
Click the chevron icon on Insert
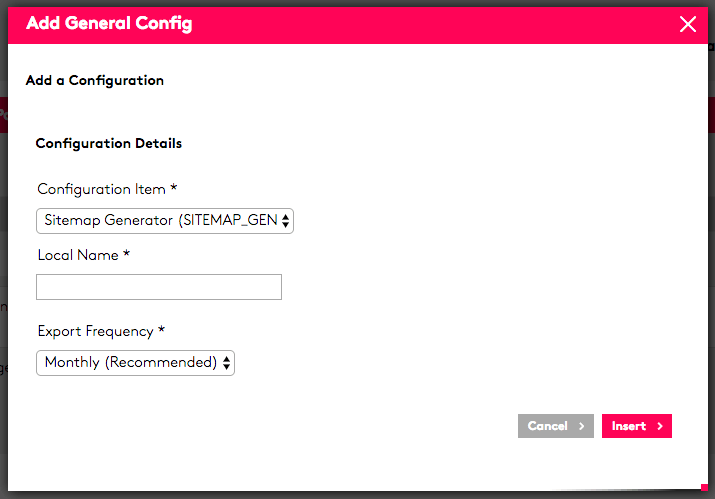pos(660,426)
